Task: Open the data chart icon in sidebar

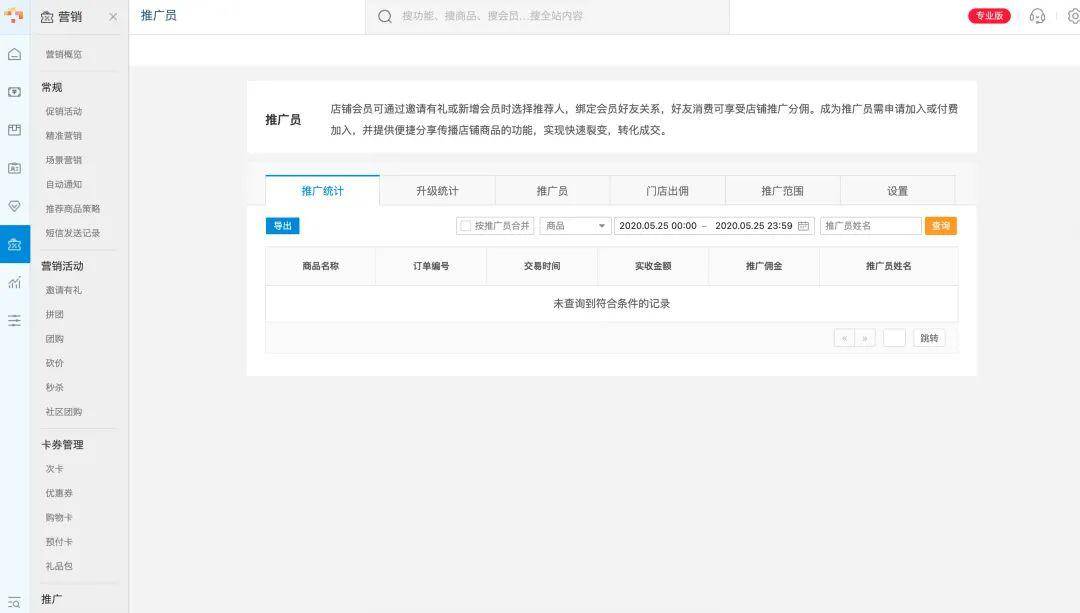Action: point(14,283)
